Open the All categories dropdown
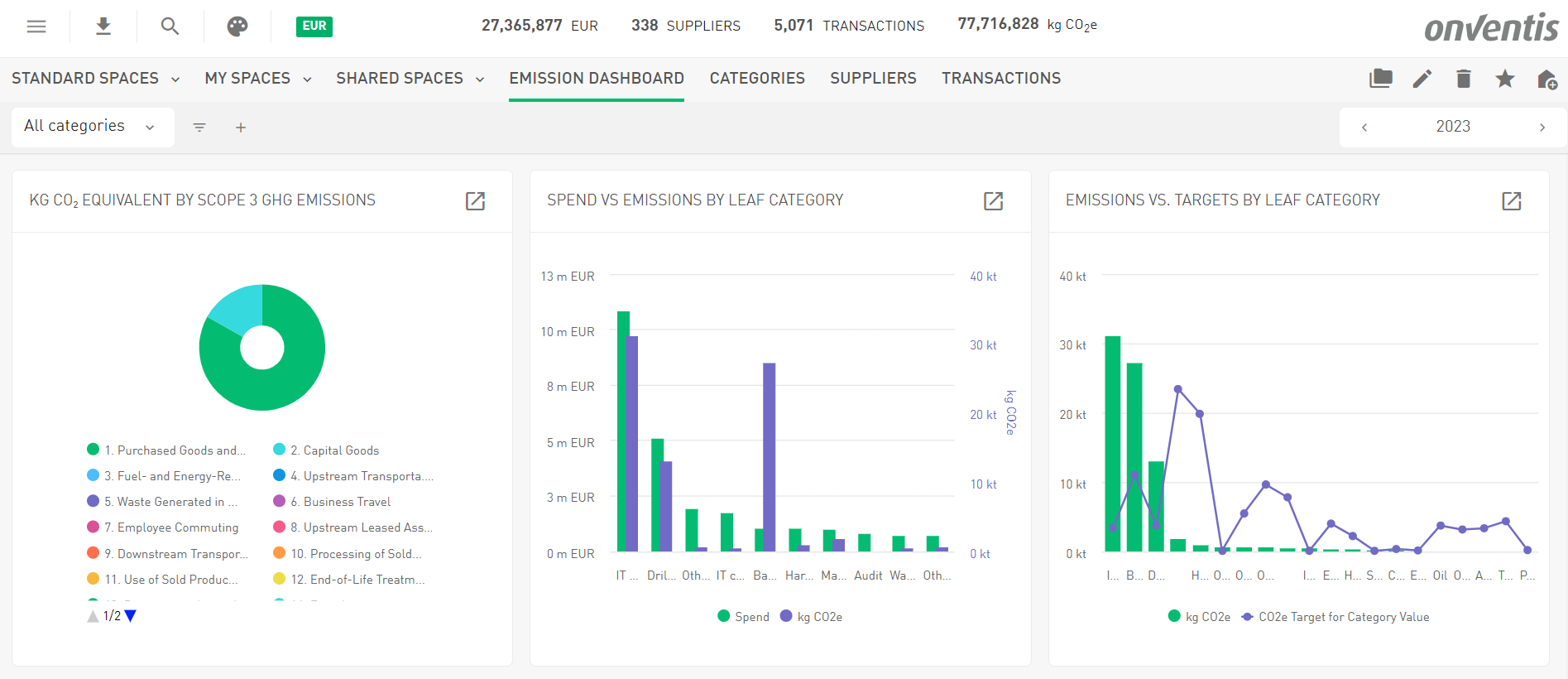This screenshot has height=679, width=1568. click(x=90, y=127)
